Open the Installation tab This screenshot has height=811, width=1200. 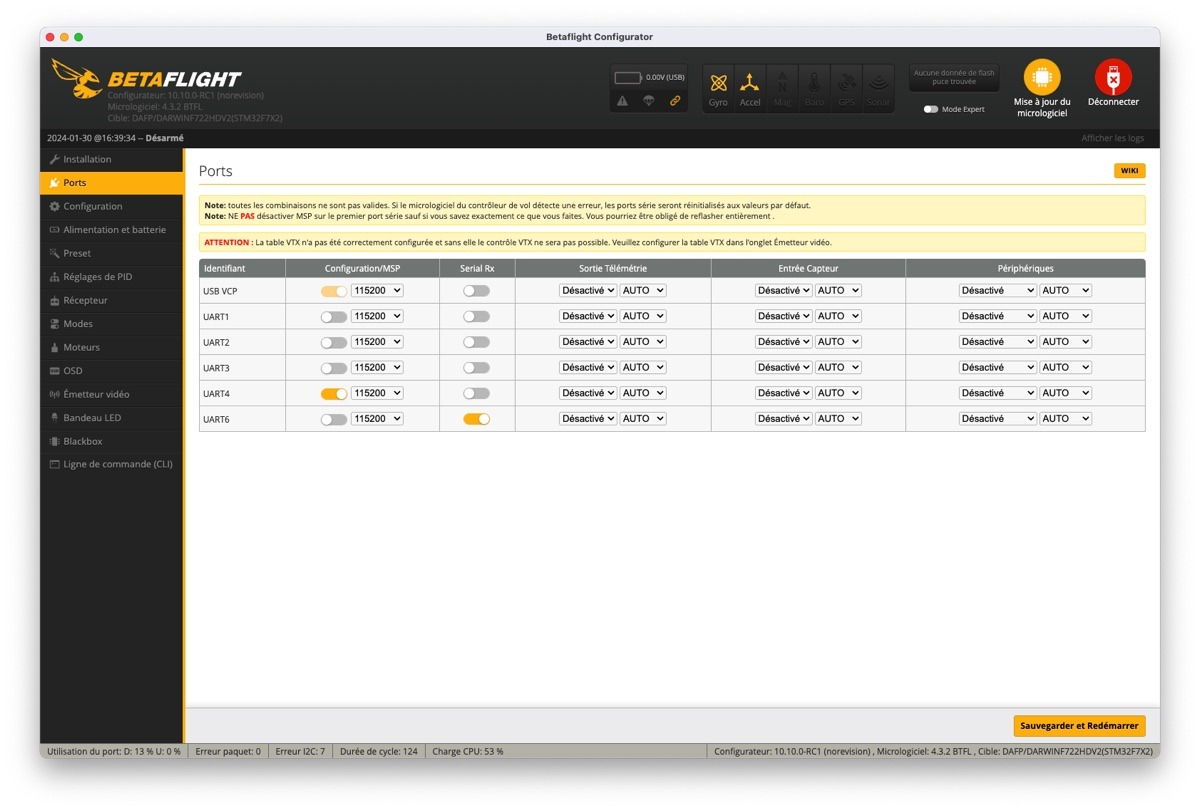pyautogui.click(x=112, y=159)
